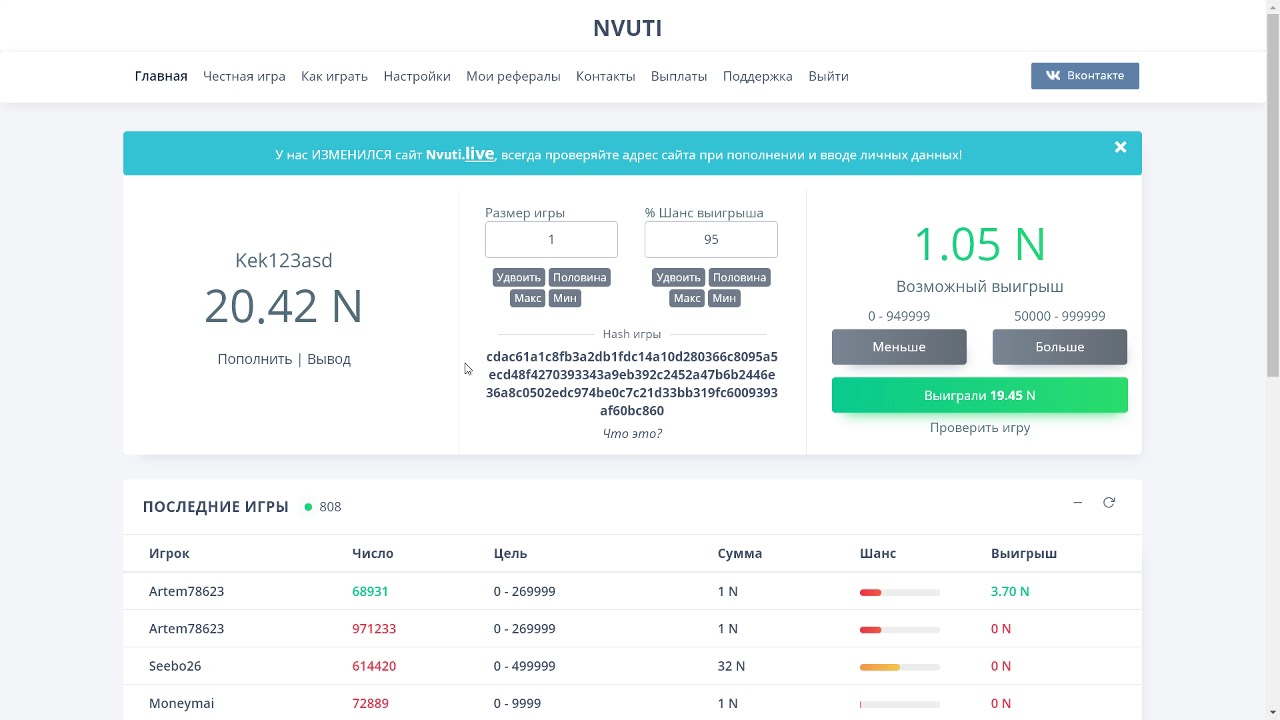Click the Выигрыш column header
This screenshot has height=720, width=1280.
pos(1024,553)
